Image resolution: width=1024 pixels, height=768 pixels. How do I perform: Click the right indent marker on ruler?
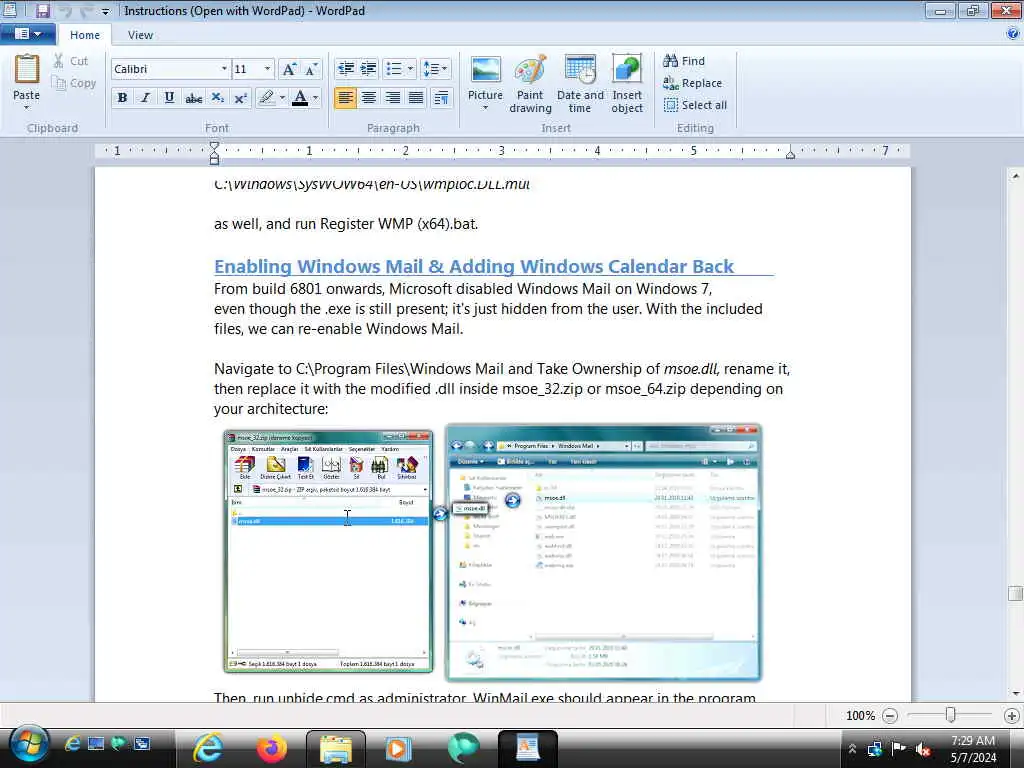click(790, 155)
